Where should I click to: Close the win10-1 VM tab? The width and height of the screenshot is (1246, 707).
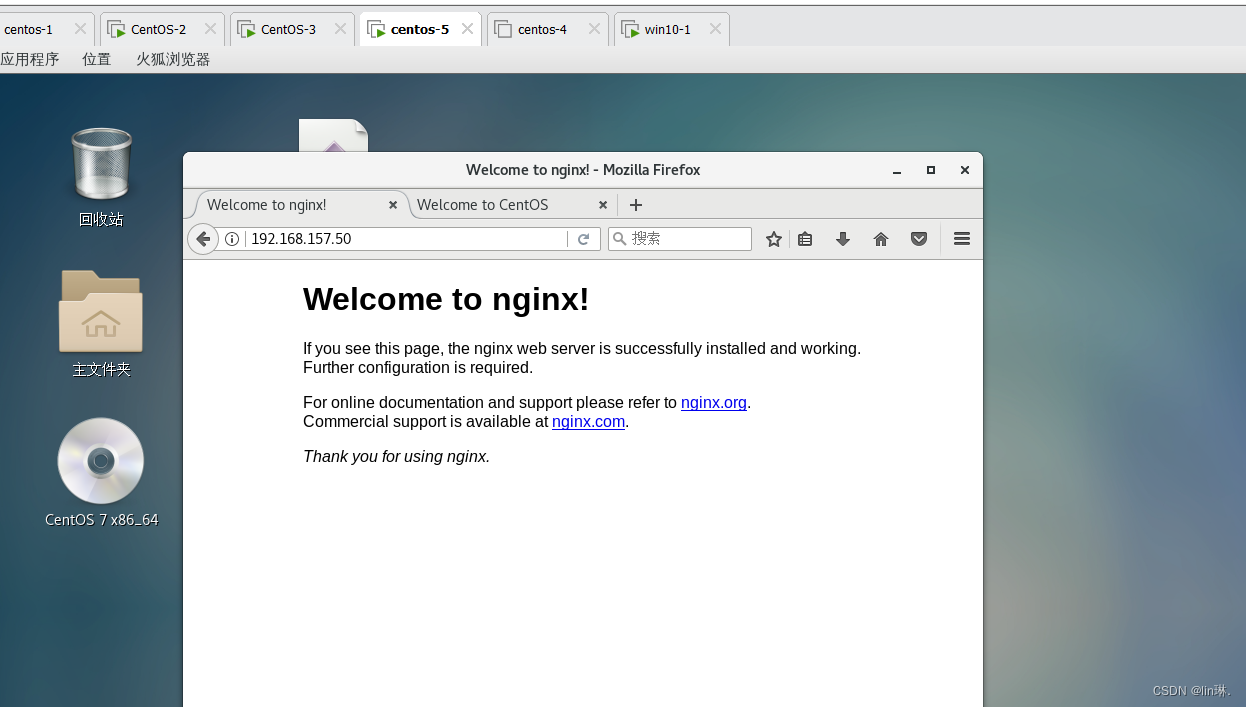point(715,29)
